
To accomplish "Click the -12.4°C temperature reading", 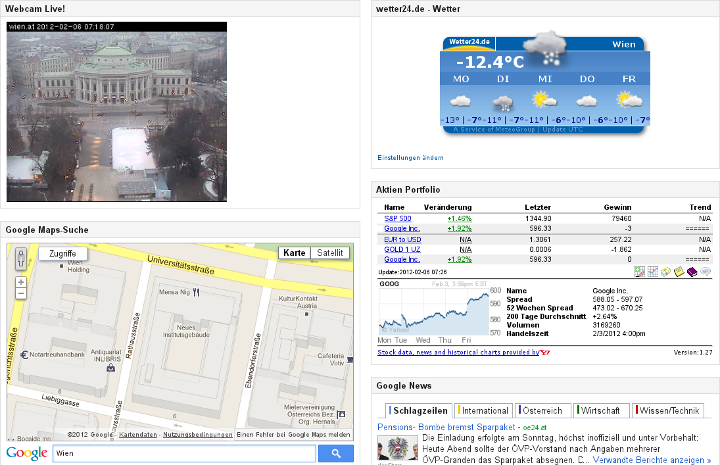I will pyautogui.click(x=490, y=62).
